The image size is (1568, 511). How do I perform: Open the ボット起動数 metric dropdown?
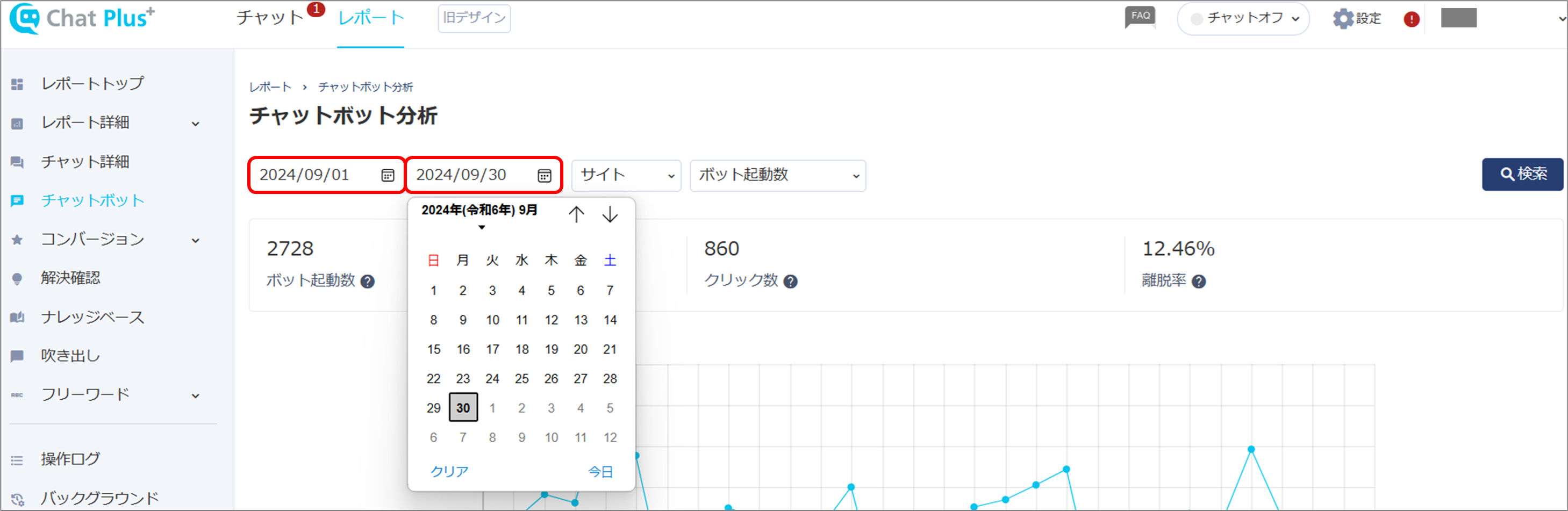777,175
